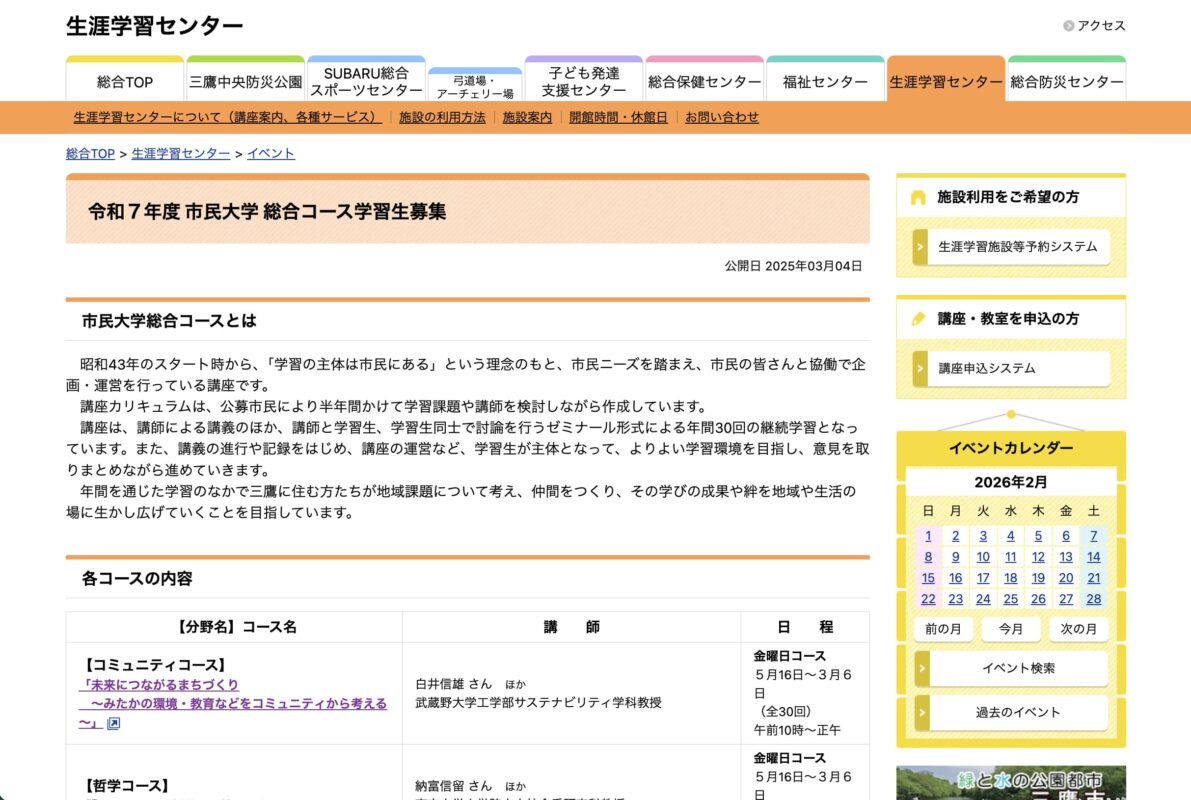Click the イベント breadcrumb link
The height and width of the screenshot is (800, 1191).
(x=271, y=154)
